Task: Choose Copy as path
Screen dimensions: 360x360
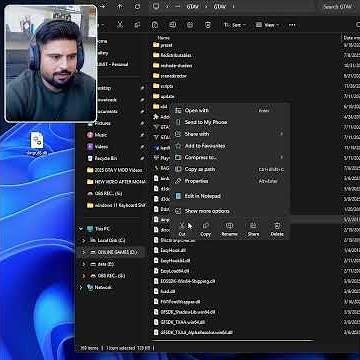Action: 230,169
